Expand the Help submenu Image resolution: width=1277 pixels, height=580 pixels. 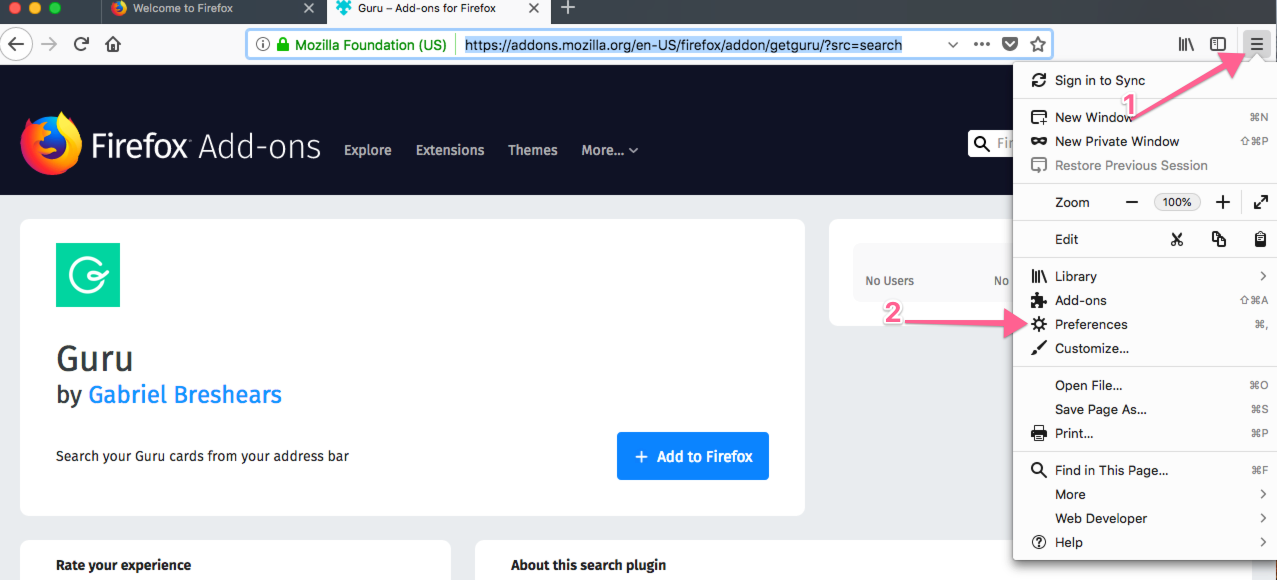(x=1146, y=542)
